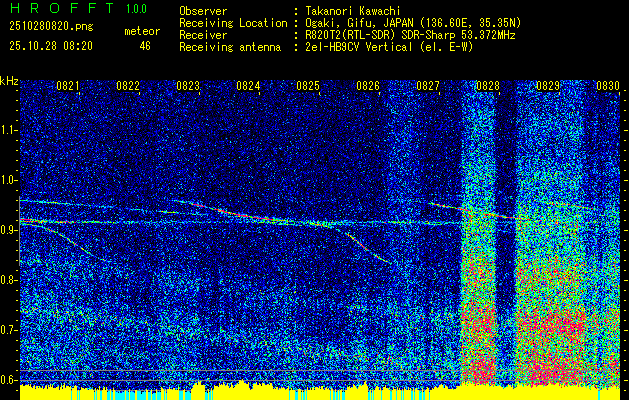Select the filename 2510280820.png
This screenshot has width=629, height=400.
51,27
